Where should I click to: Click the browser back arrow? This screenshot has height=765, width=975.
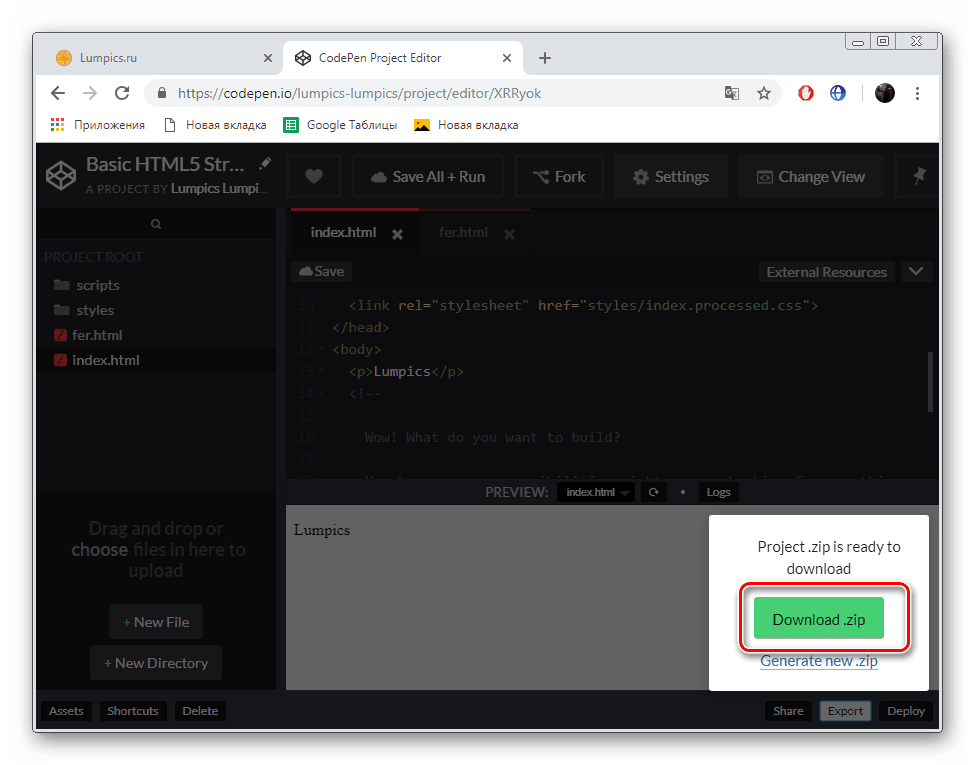57,92
